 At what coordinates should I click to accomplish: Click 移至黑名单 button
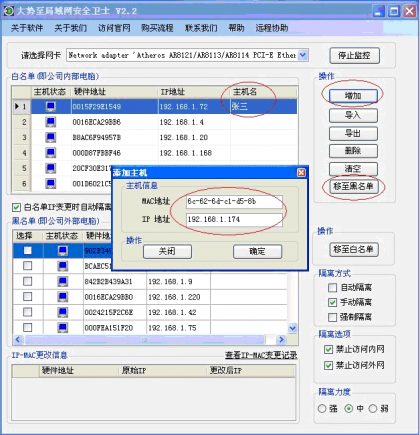click(354, 186)
